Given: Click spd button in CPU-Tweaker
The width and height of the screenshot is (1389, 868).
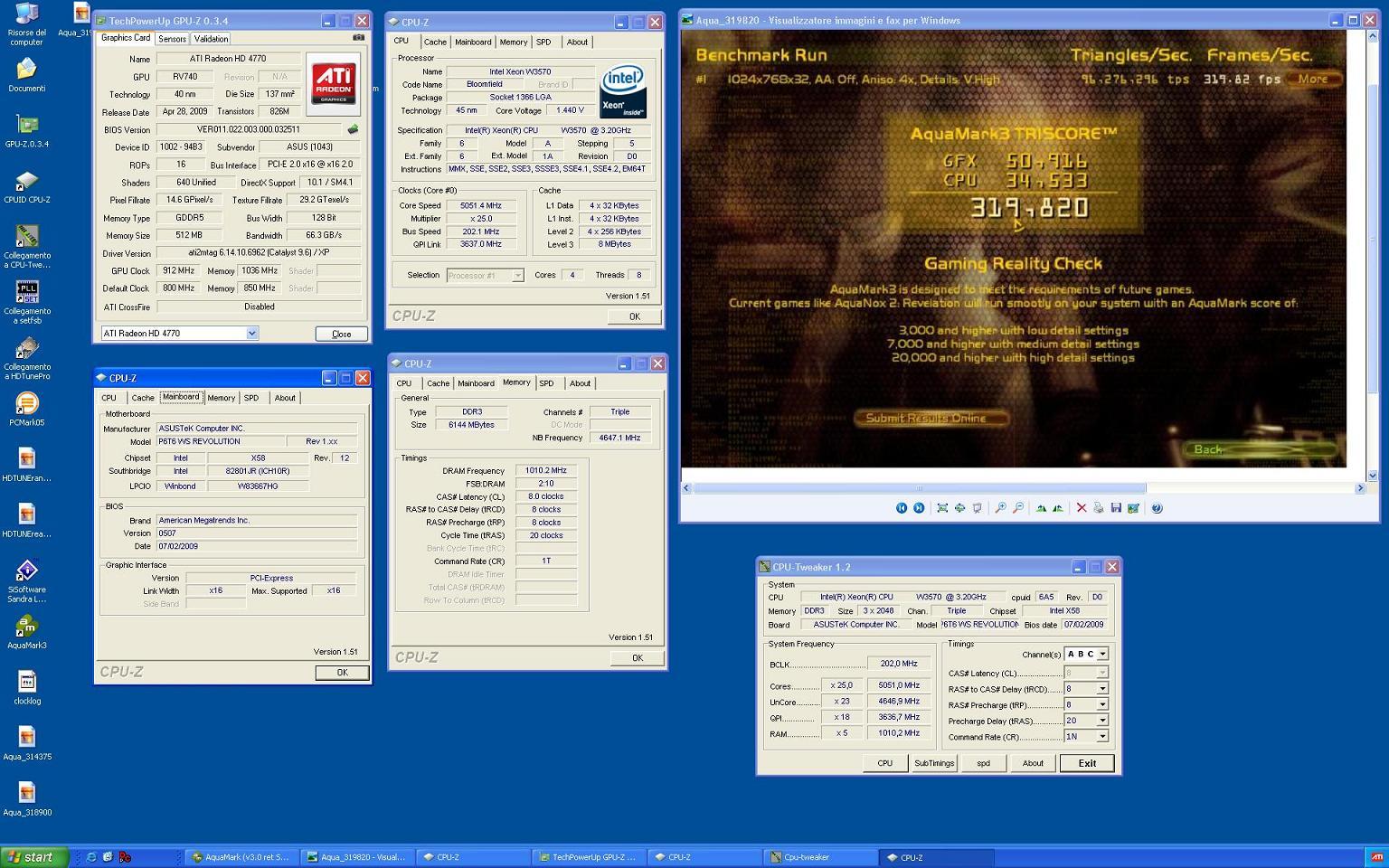Looking at the screenshot, I should coord(983,763).
